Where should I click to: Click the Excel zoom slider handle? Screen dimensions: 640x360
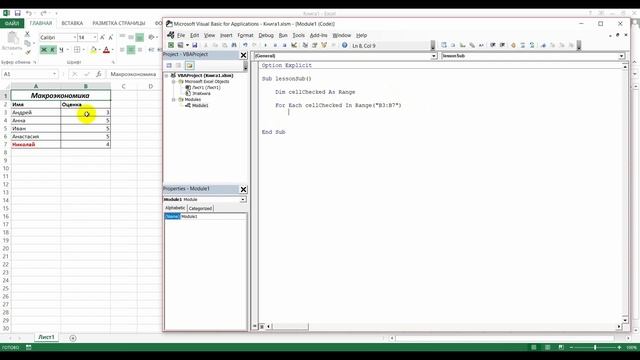[595, 347]
